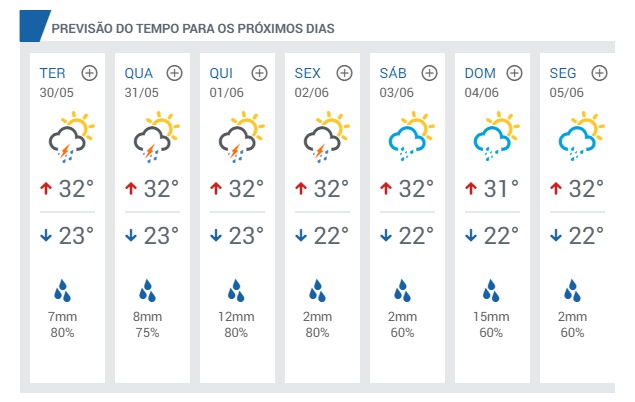Expand QUA 31/05 forecast plus icon
The height and width of the screenshot is (402, 635).
(175, 73)
